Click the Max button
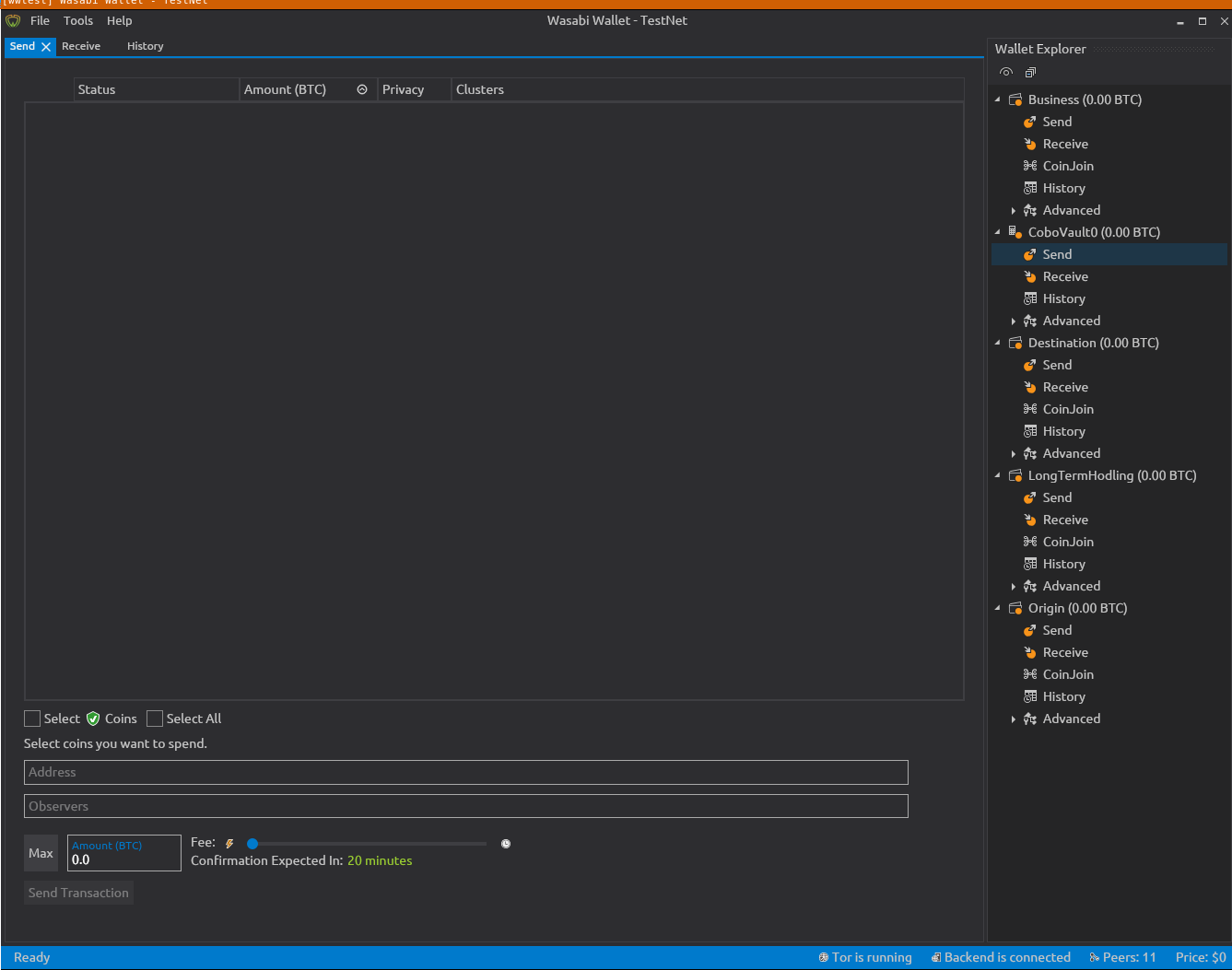Viewport: 1232px width, 970px height. [x=41, y=852]
